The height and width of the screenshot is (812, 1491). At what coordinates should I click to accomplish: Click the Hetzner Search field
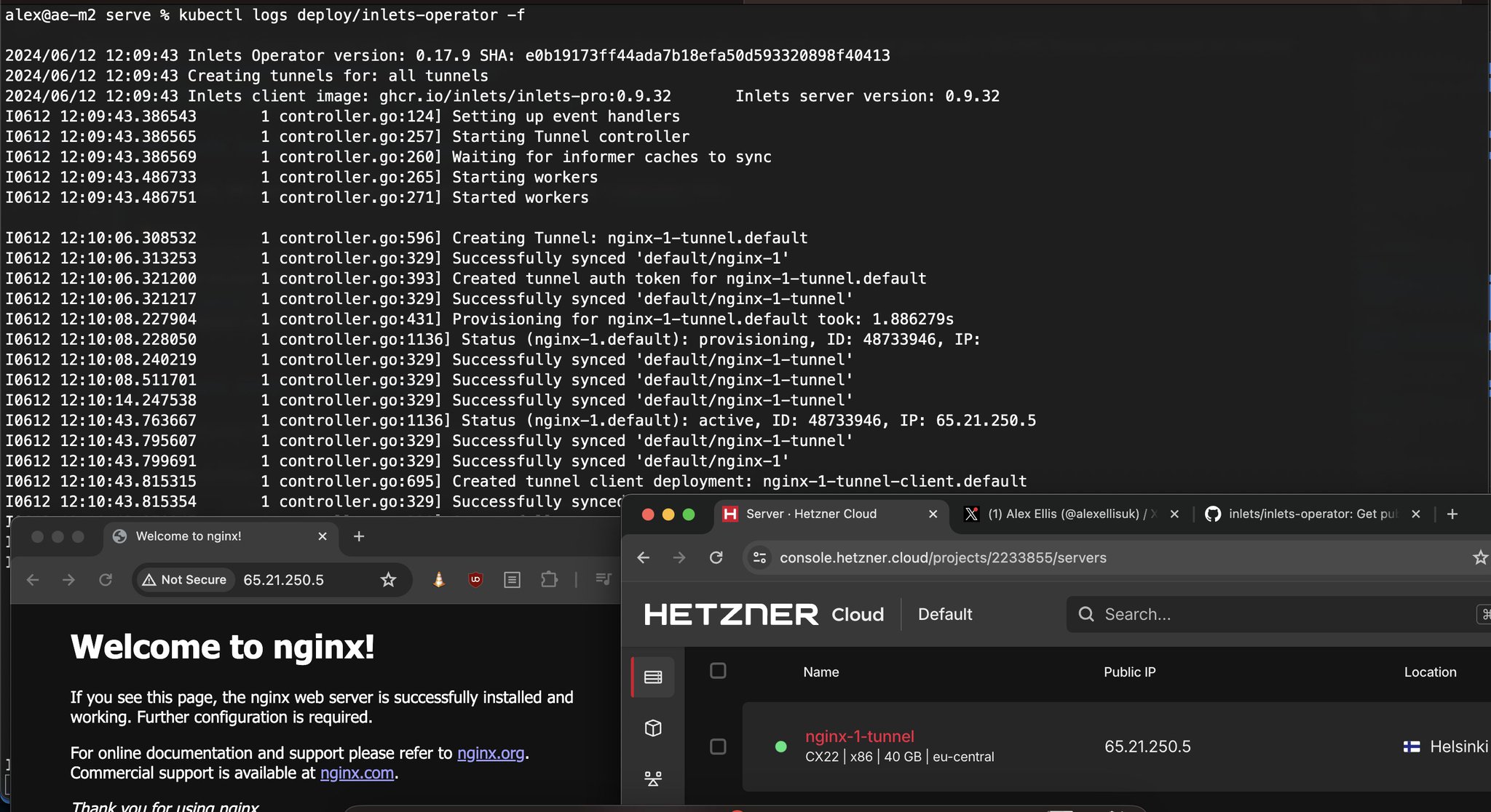click(x=1278, y=615)
